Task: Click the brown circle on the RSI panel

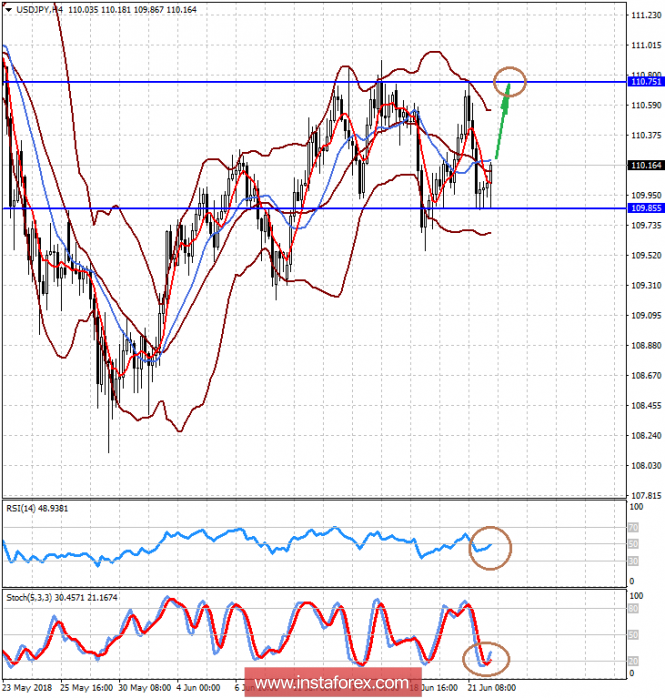Action: tap(489, 546)
